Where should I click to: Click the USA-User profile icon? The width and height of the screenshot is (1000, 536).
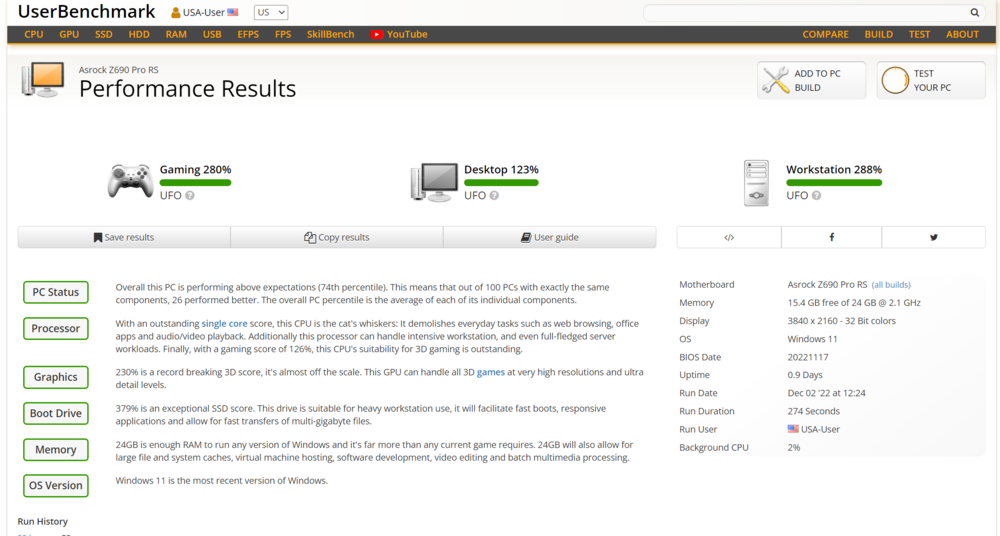pos(175,12)
